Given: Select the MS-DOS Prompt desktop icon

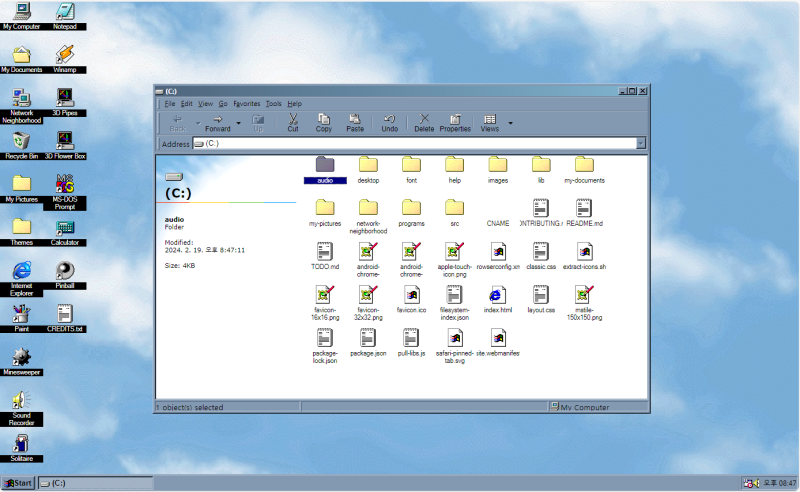Looking at the screenshot, I should click(65, 192).
